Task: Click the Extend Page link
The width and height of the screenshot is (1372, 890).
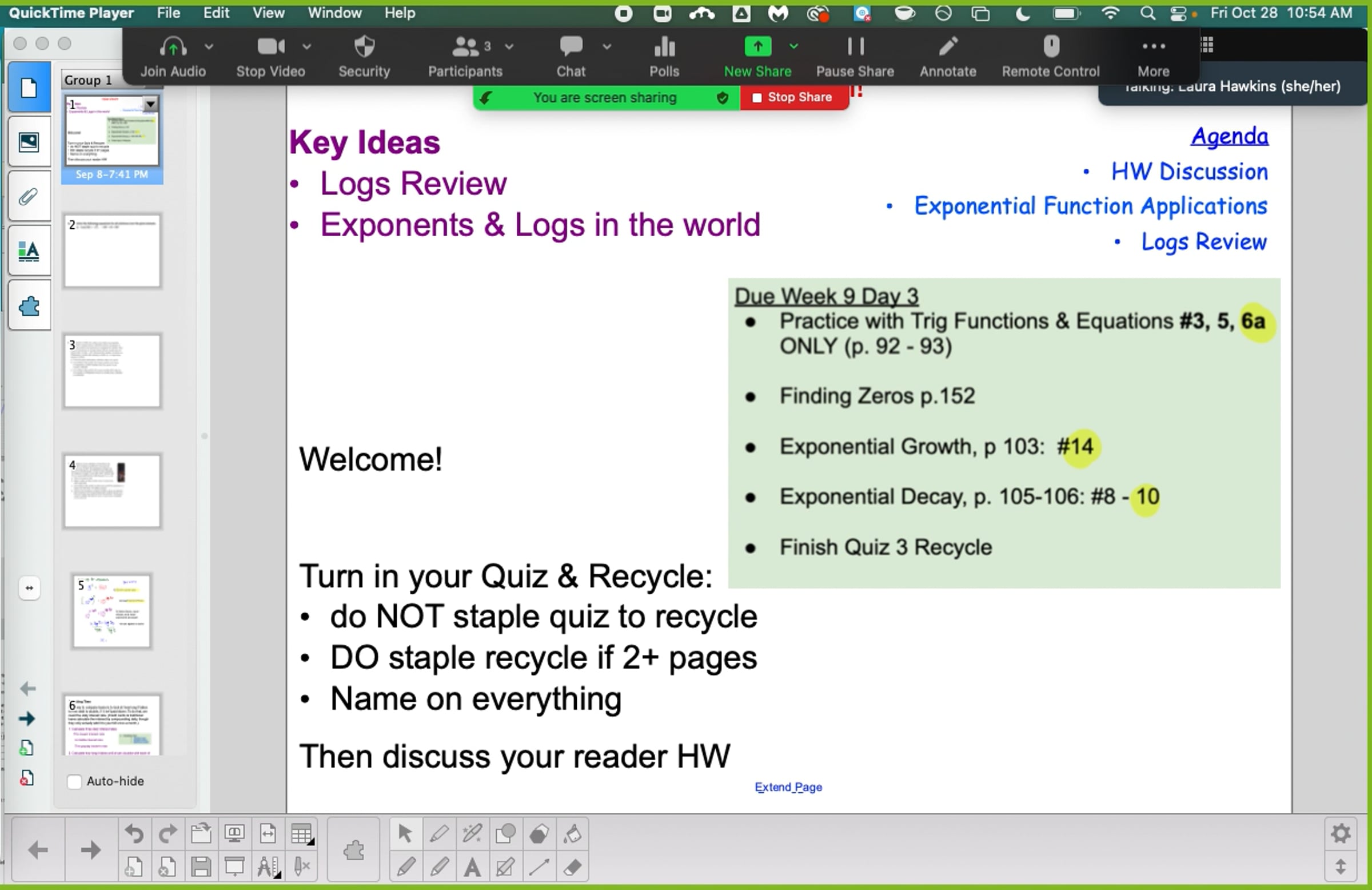Action: click(788, 788)
